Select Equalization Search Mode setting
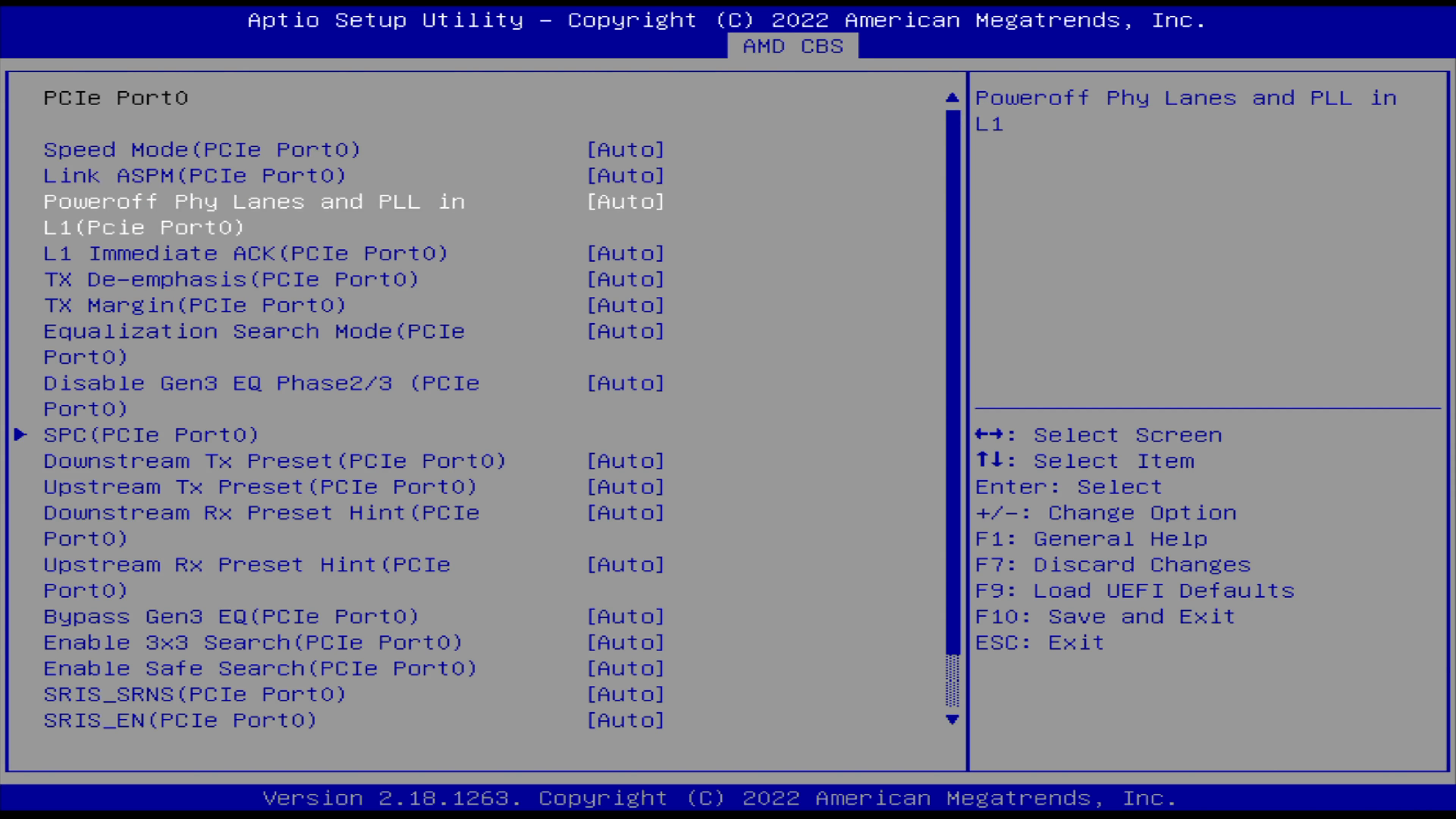This screenshot has height=819, width=1456. coord(254,344)
